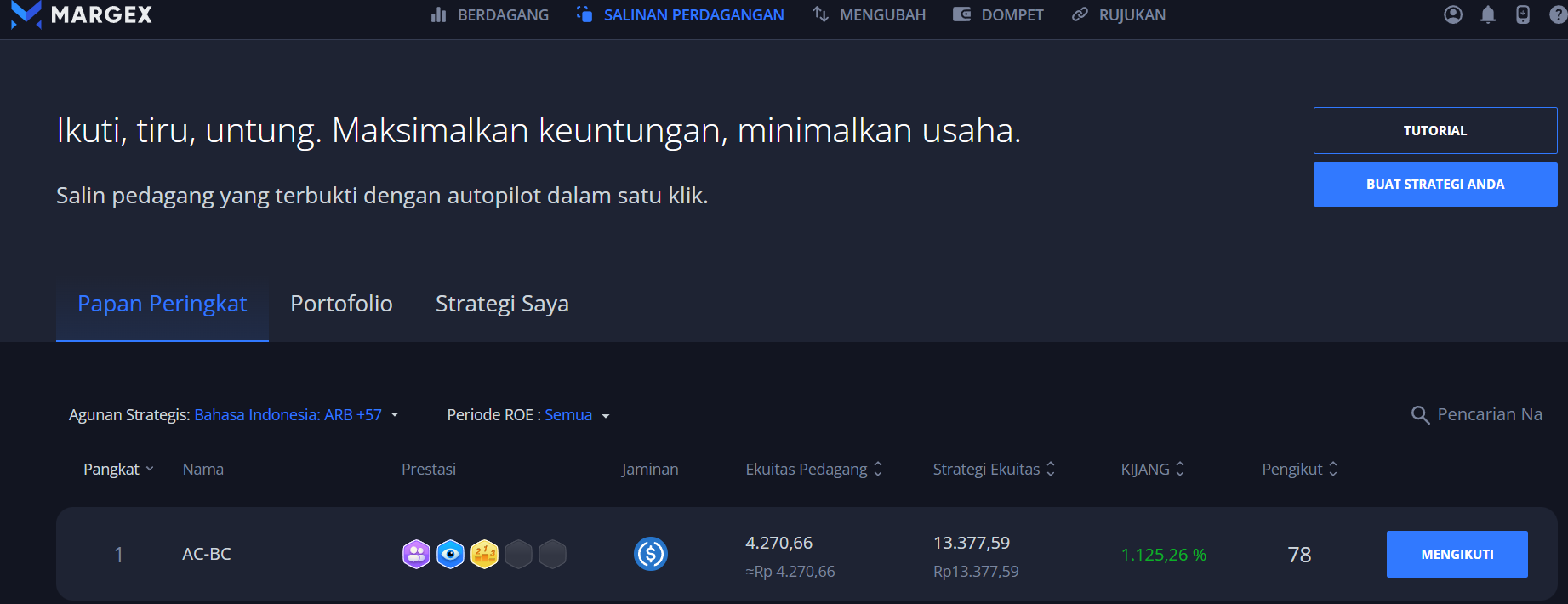Image resolution: width=1568 pixels, height=604 pixels.
Task: Click the Pencarian name search field
Action: pyautogui.click(x=1488, y=414)
